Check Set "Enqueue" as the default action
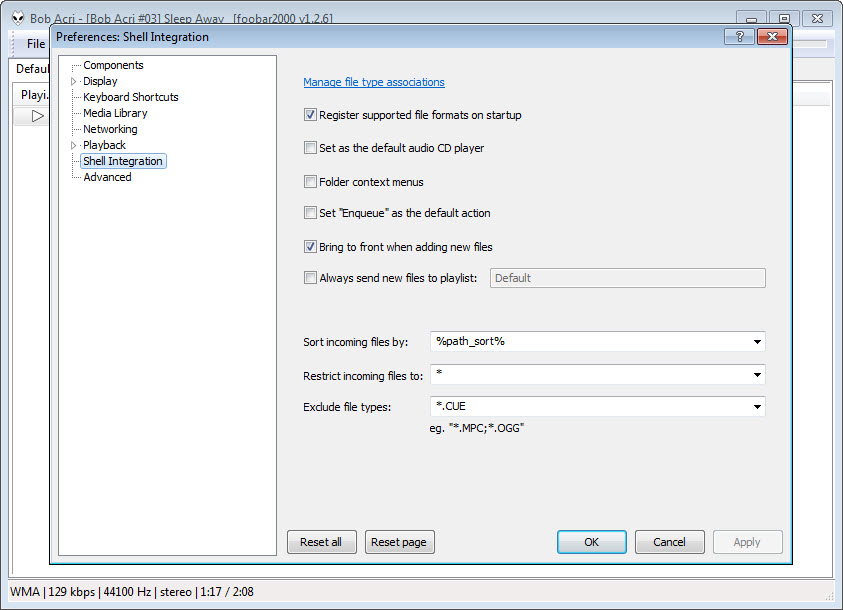 point(310,213)
